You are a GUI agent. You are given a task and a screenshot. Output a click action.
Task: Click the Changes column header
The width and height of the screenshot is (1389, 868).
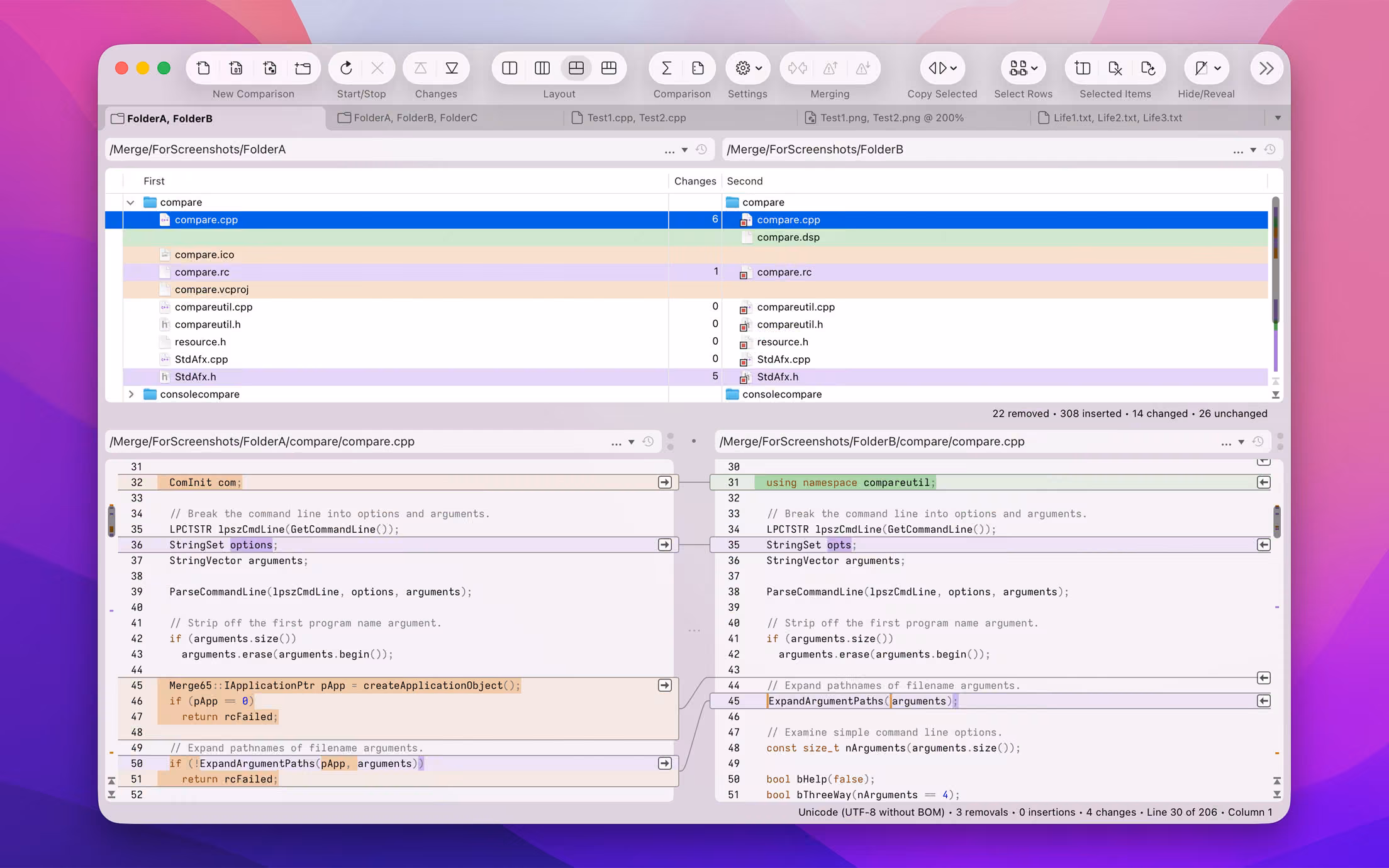(x=694, y=181)
